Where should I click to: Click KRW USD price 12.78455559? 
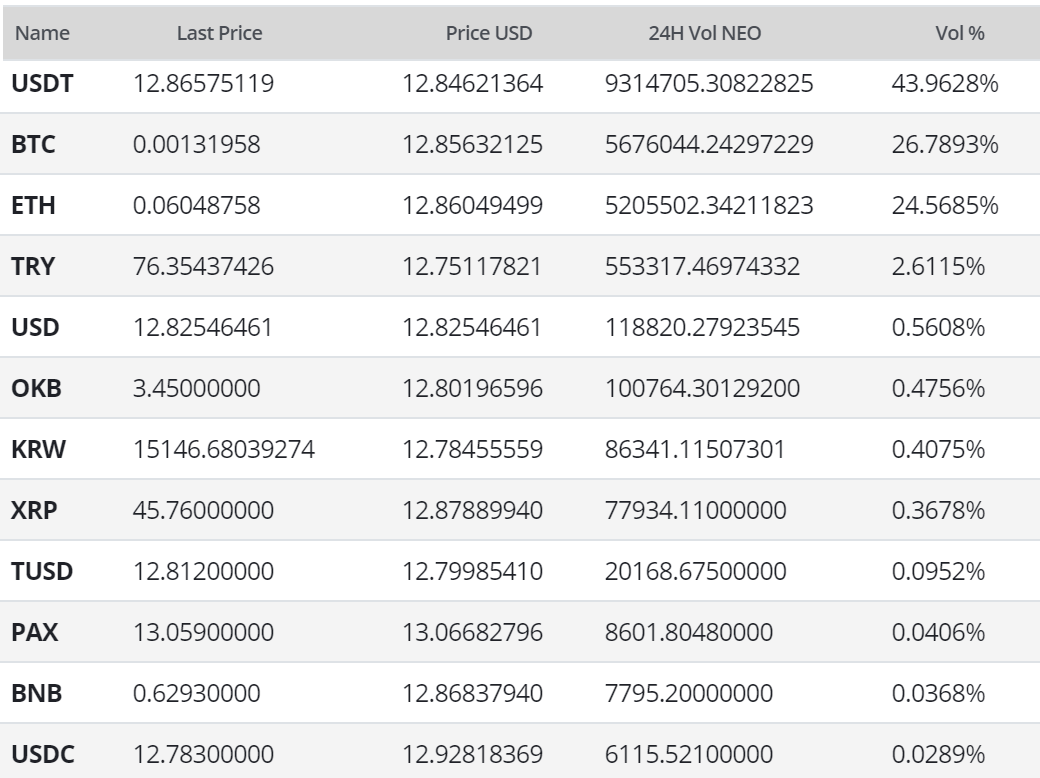click(x=473, y=450)
